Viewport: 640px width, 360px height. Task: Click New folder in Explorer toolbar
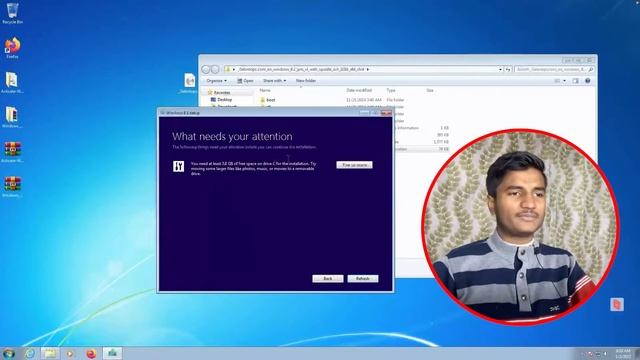pyautogui.click(x=306, y=81)
